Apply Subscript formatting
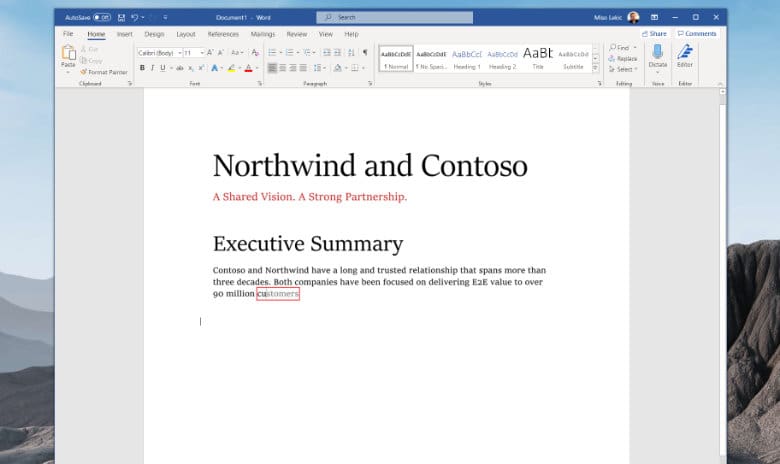 pyautogui.click(x=191, y=68)
